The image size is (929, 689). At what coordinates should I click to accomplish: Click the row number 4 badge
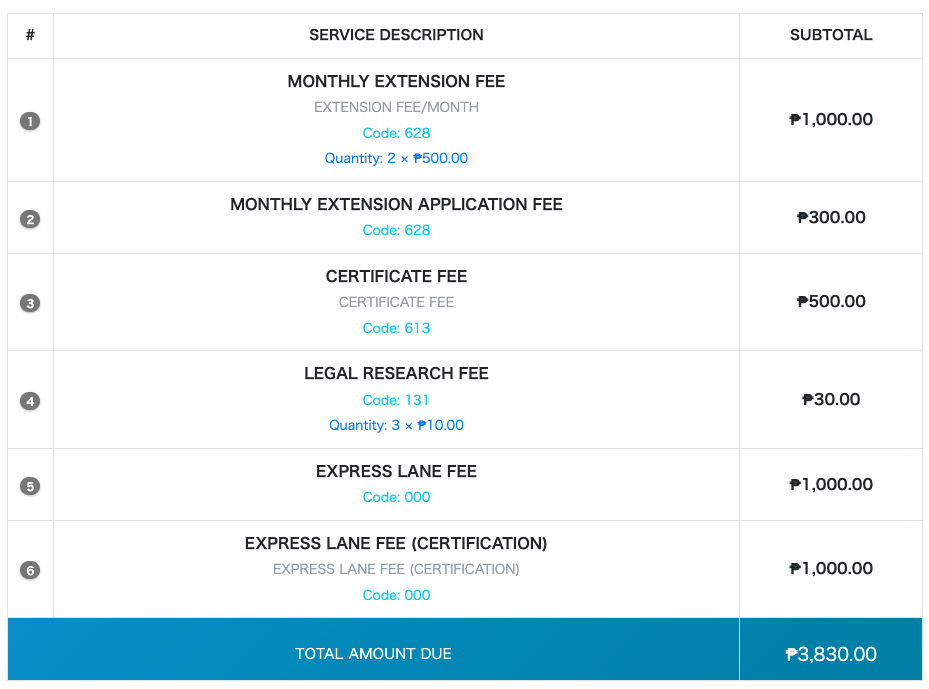click(30, 400)
